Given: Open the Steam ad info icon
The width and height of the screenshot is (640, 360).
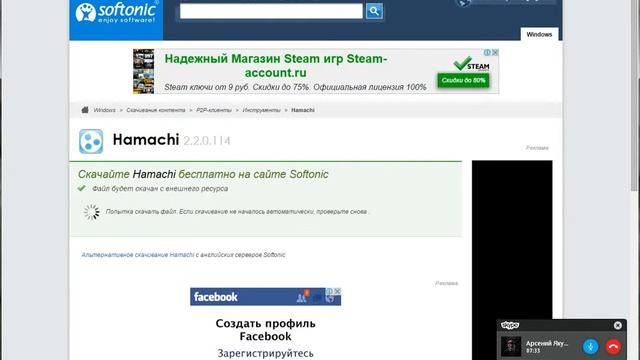Looking at the screenshot, I should (487, 53).
